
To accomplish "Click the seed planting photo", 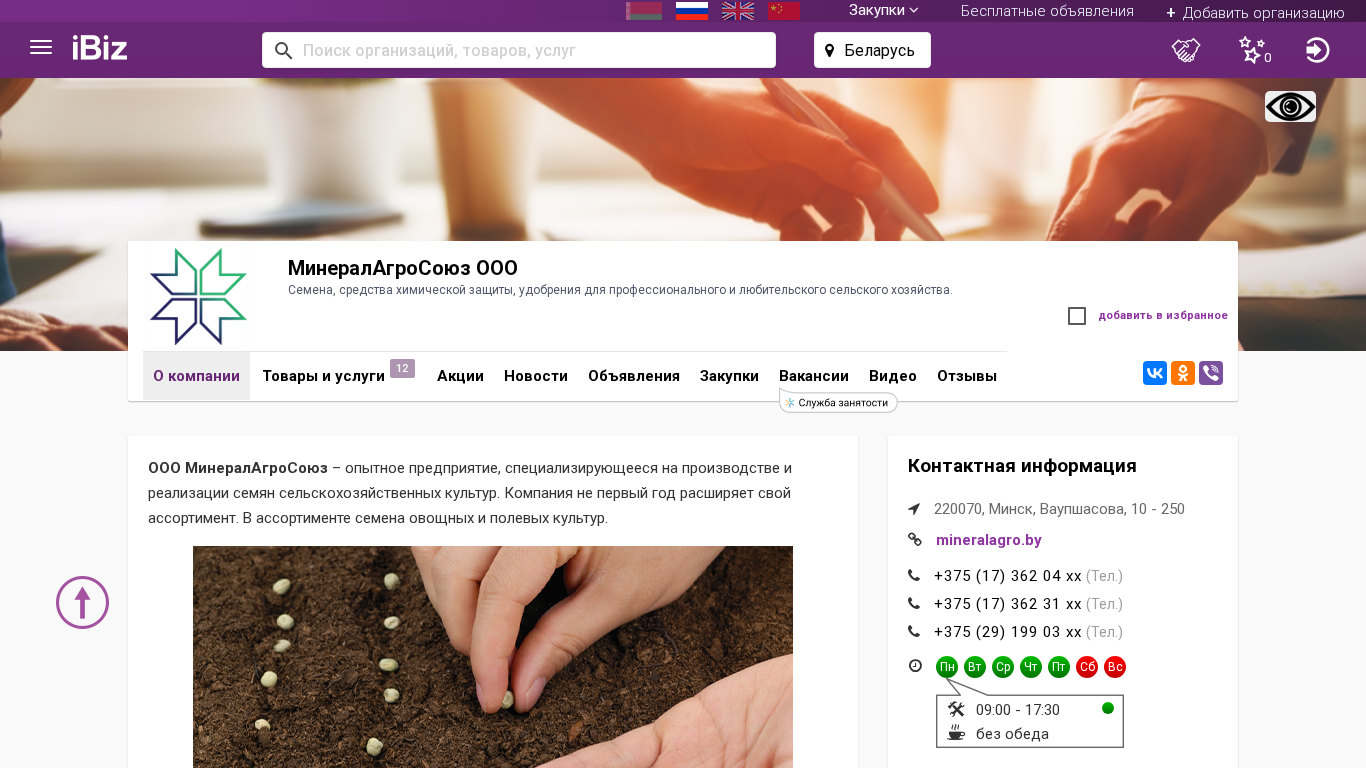I will [493, 657].
